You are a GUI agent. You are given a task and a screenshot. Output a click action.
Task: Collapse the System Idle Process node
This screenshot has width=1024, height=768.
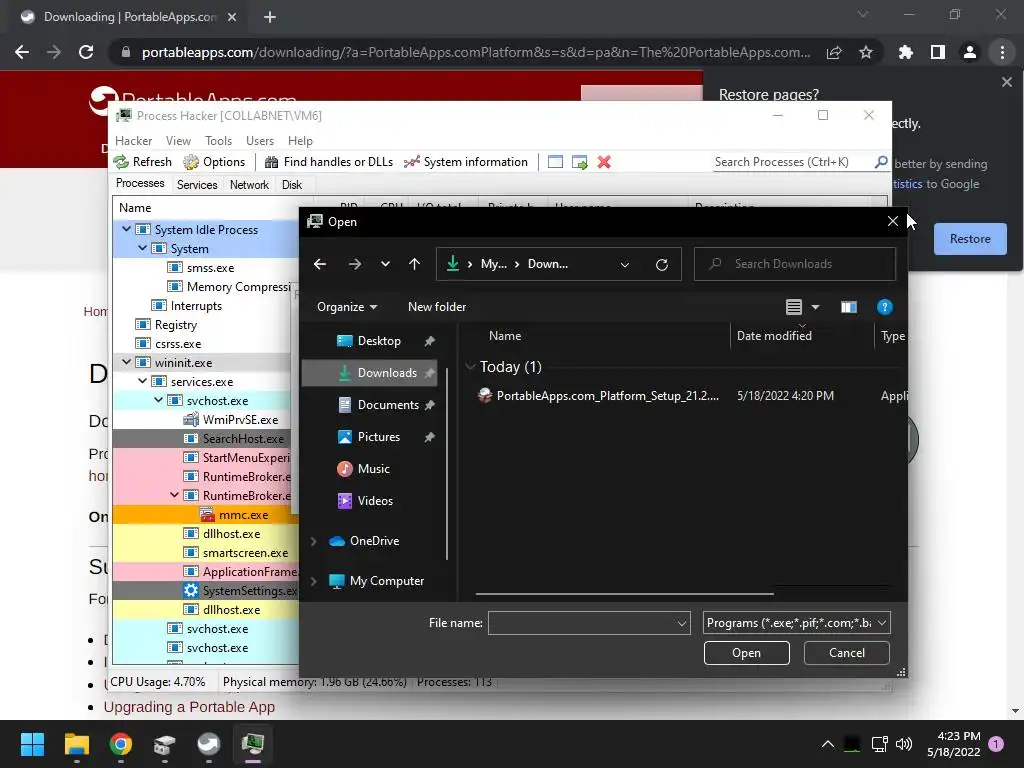[127, 229]
